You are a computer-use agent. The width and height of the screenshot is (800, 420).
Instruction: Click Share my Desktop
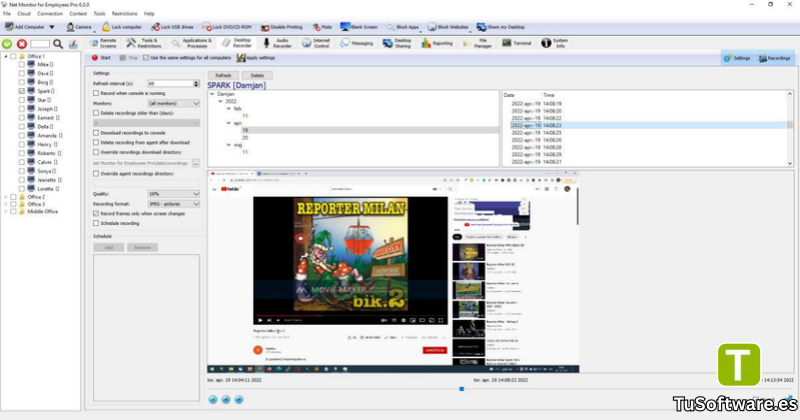click(x=501, y=27)
